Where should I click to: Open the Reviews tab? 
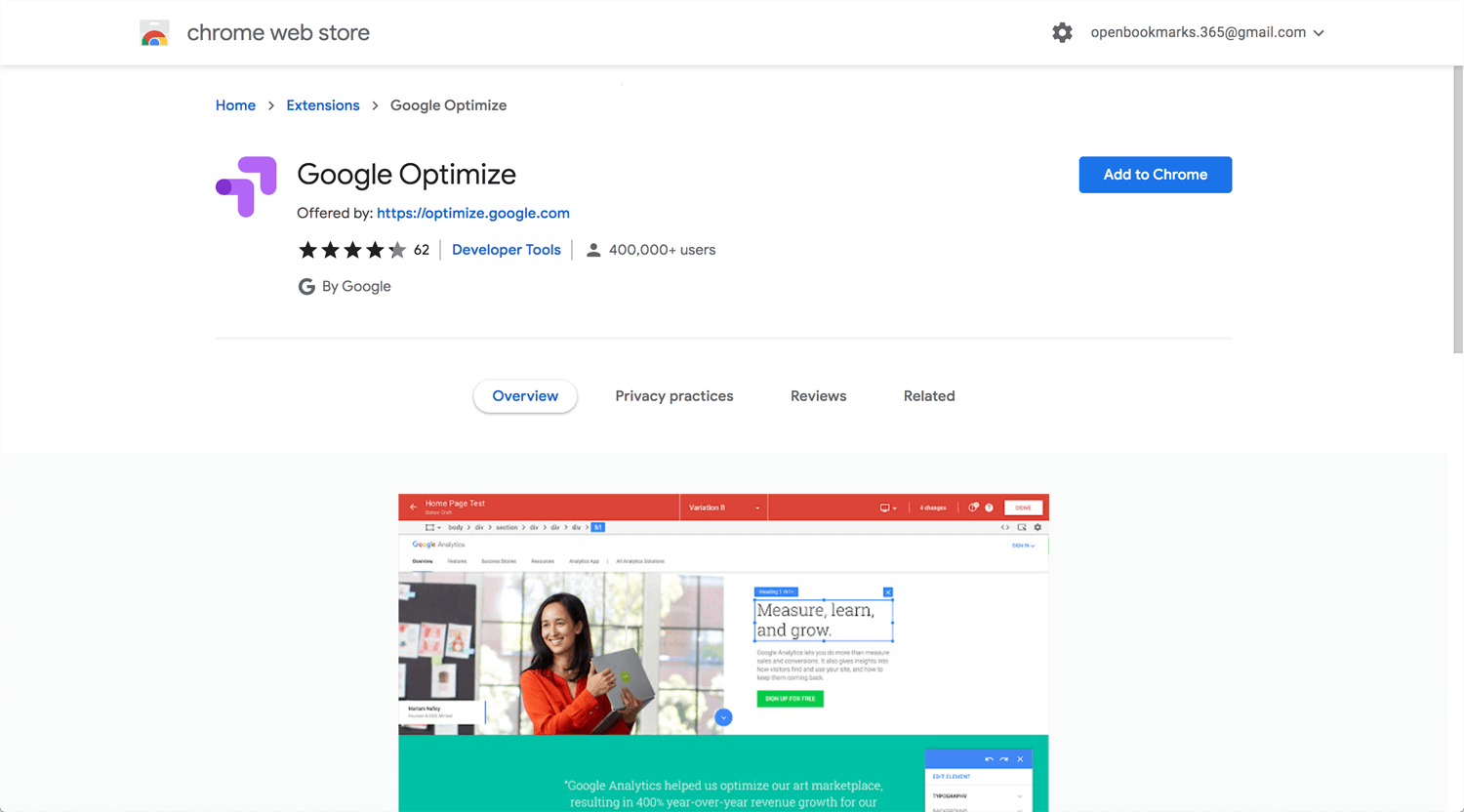(818, 396)
